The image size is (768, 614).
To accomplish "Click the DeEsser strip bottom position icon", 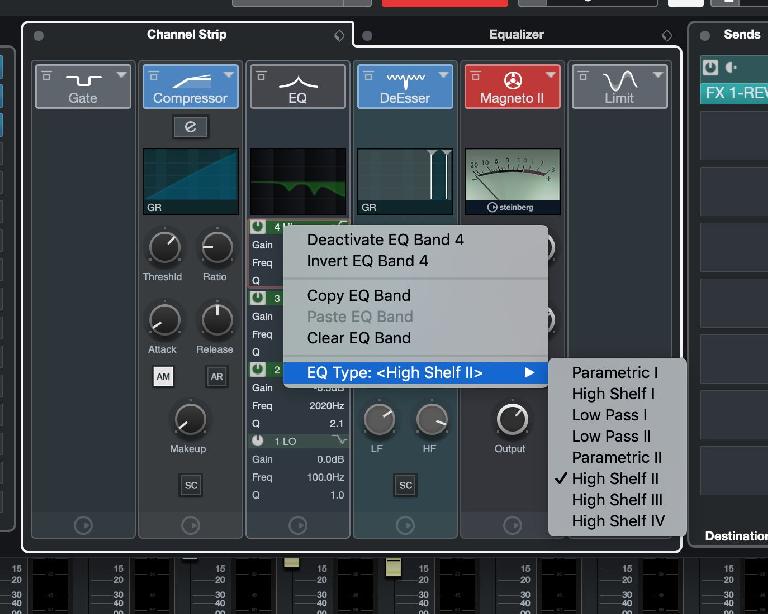I will (x=405, y=525).
